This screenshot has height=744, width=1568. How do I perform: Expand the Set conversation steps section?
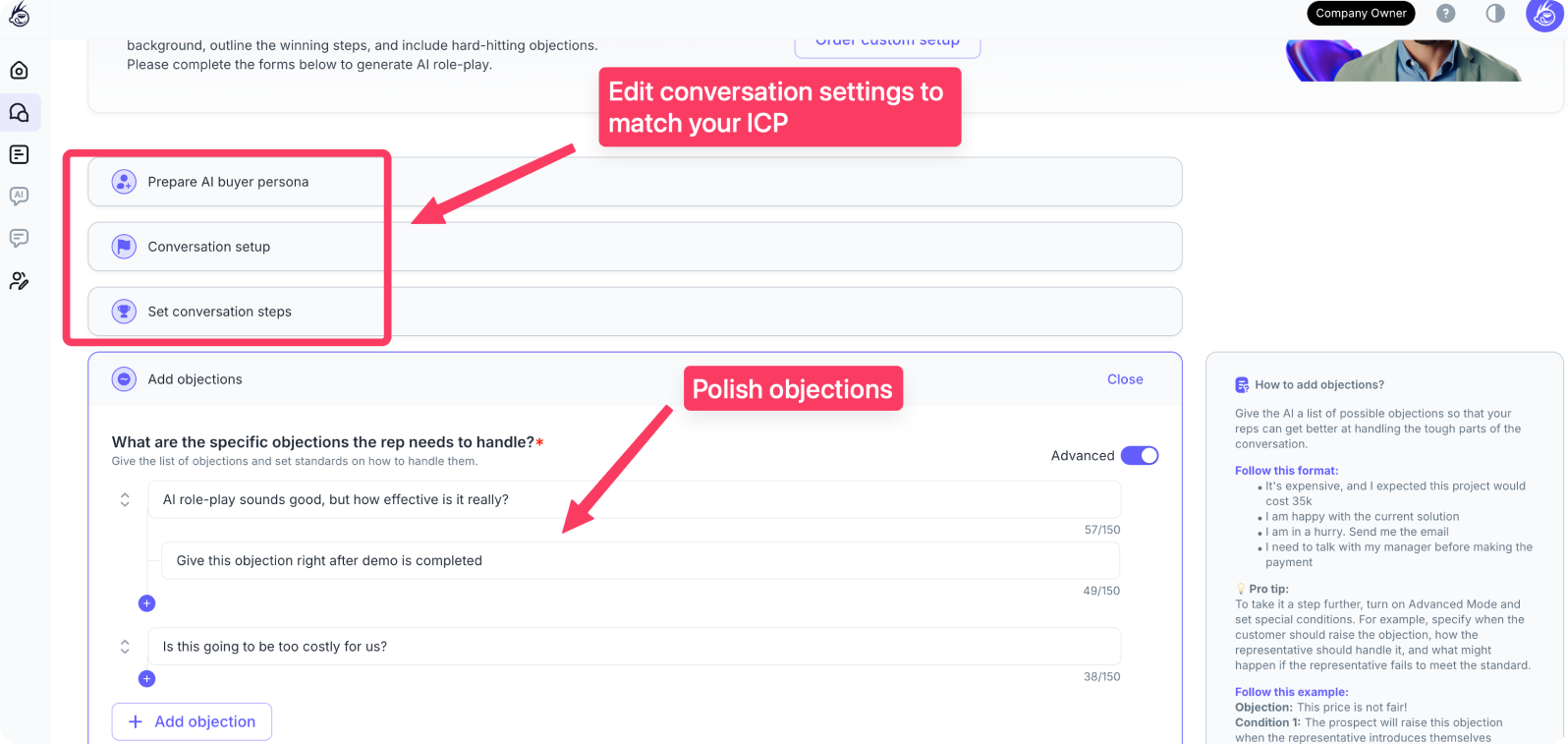point(220,312)
